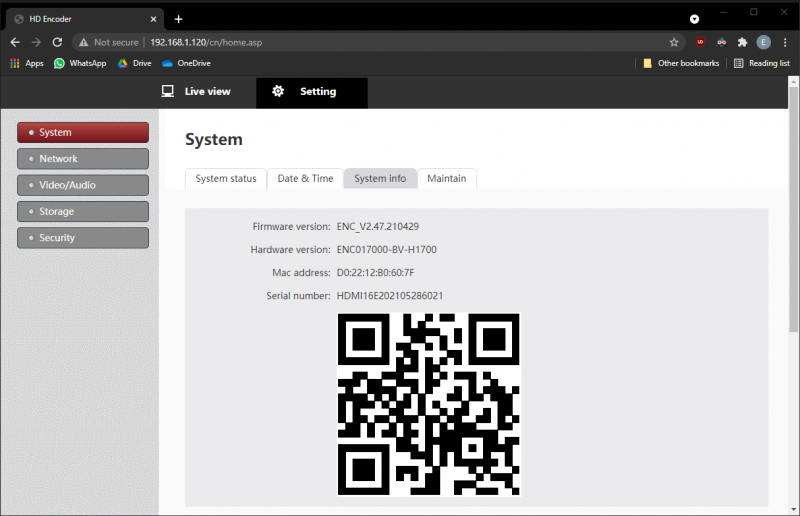The image size is (800, 516).
Task: Switch to System status tab
Action: [x=226, y=178]
